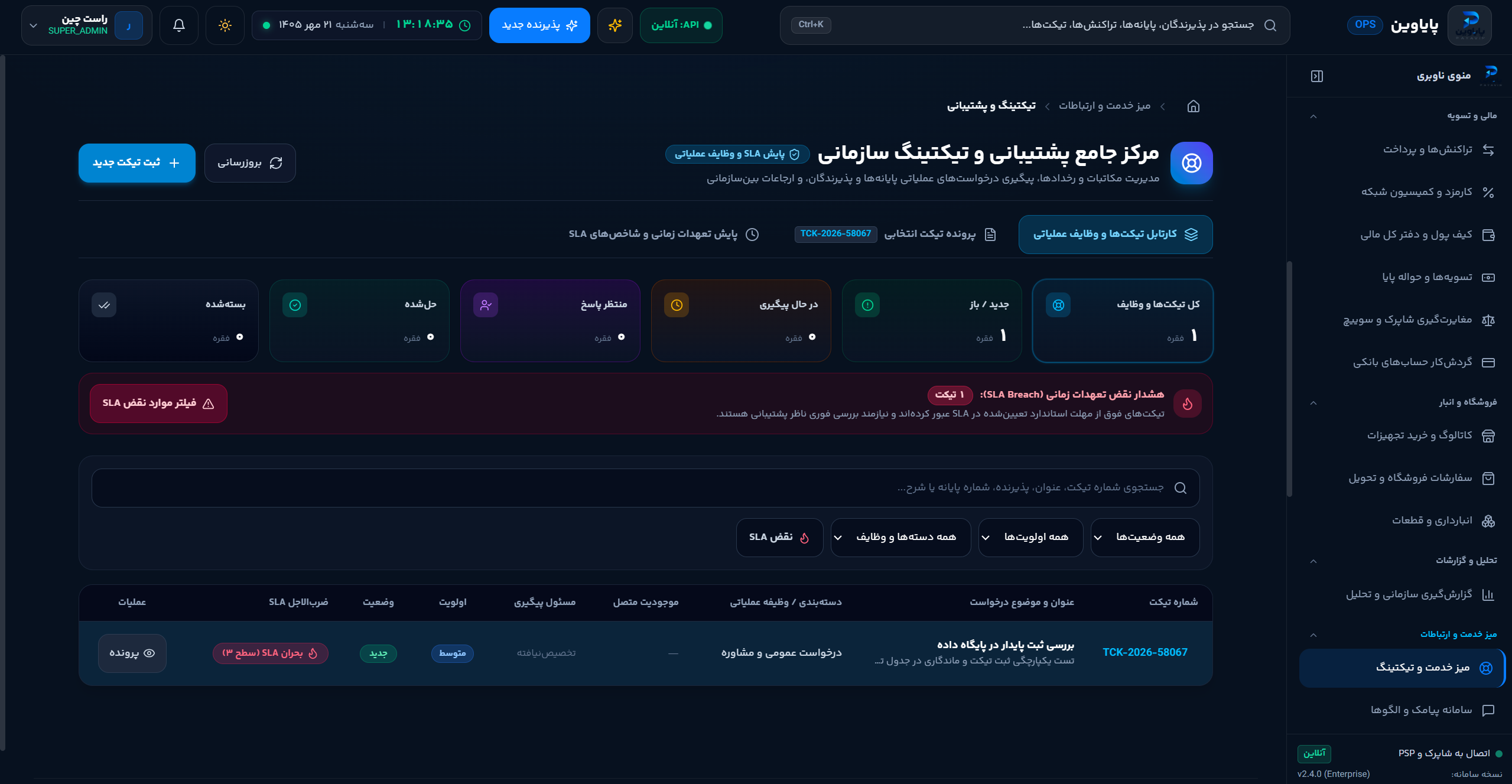Open همه وضعیت‌ها dropdown filter
The height and width of the screenshot is (784, 1512).
pos(1145,537)
